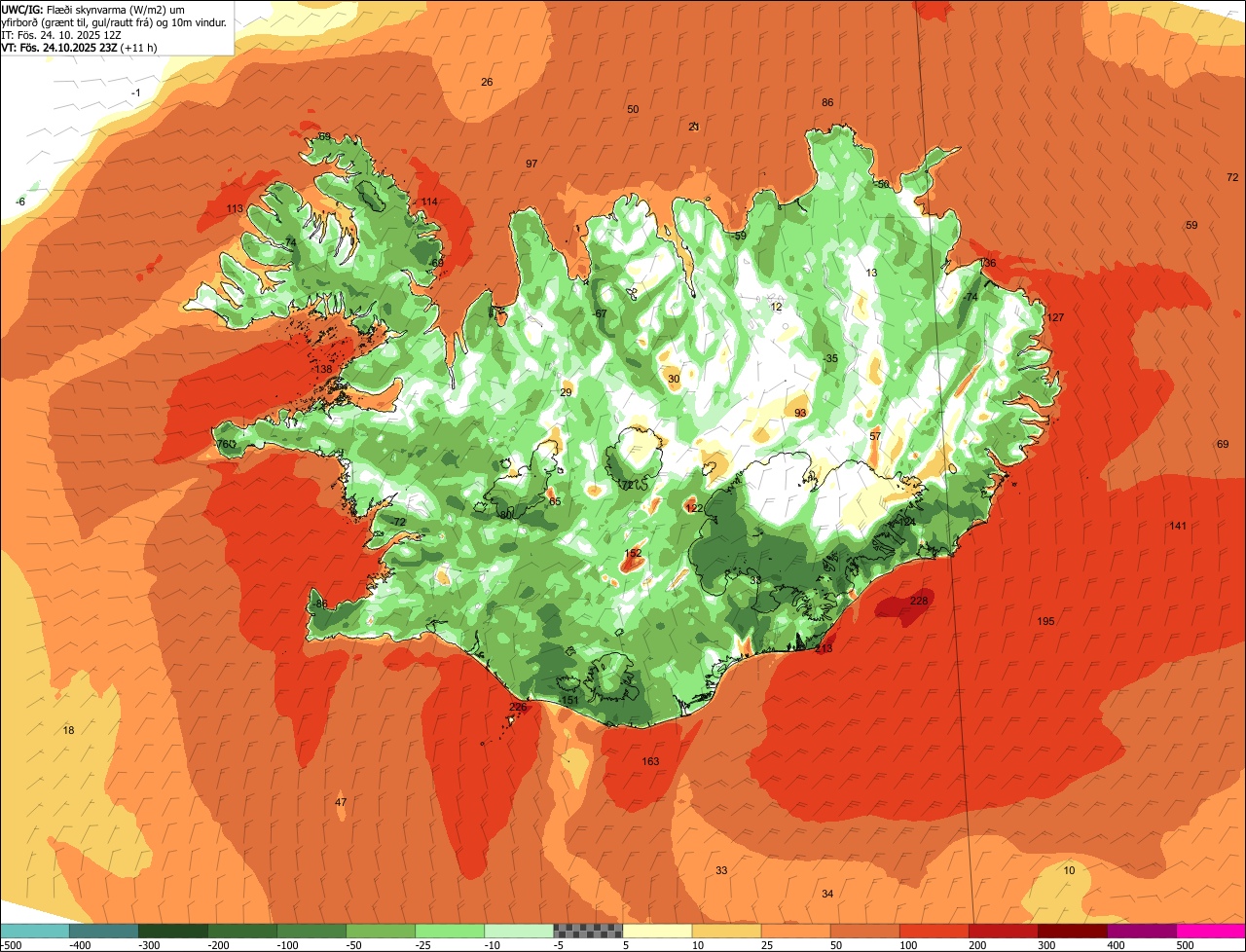Click the map value '34' near the bottom edge
Image resolution: width=1246 pixels, height=952 pixels.
827,894
